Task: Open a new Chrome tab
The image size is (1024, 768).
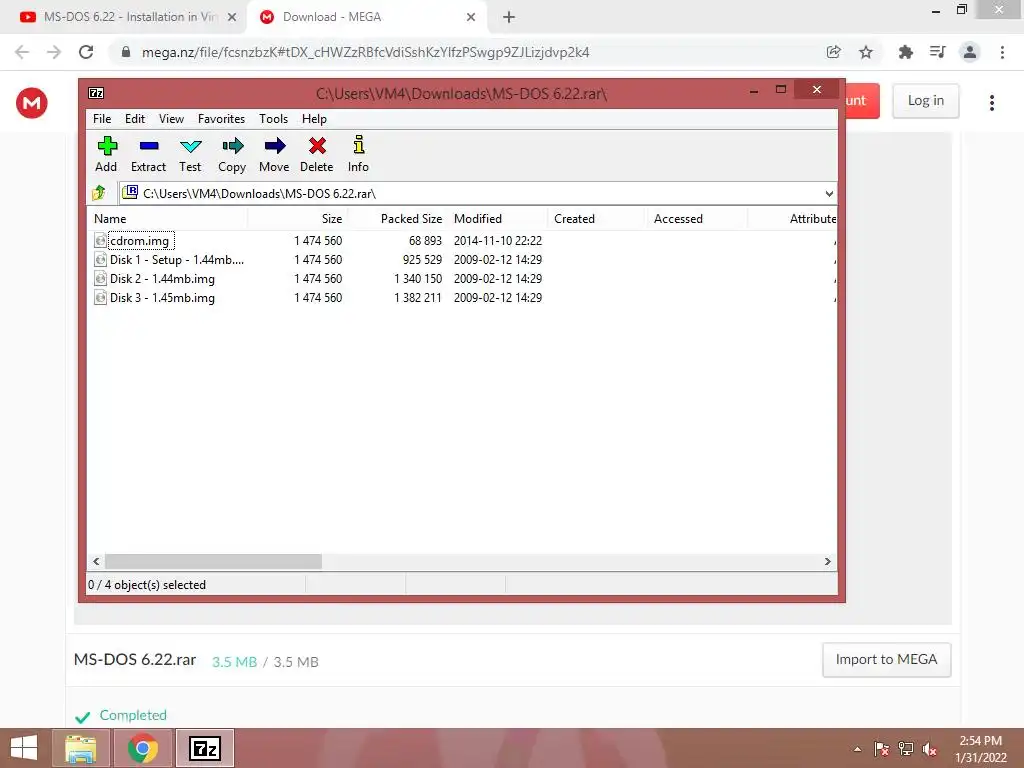Action: (509, 18)
